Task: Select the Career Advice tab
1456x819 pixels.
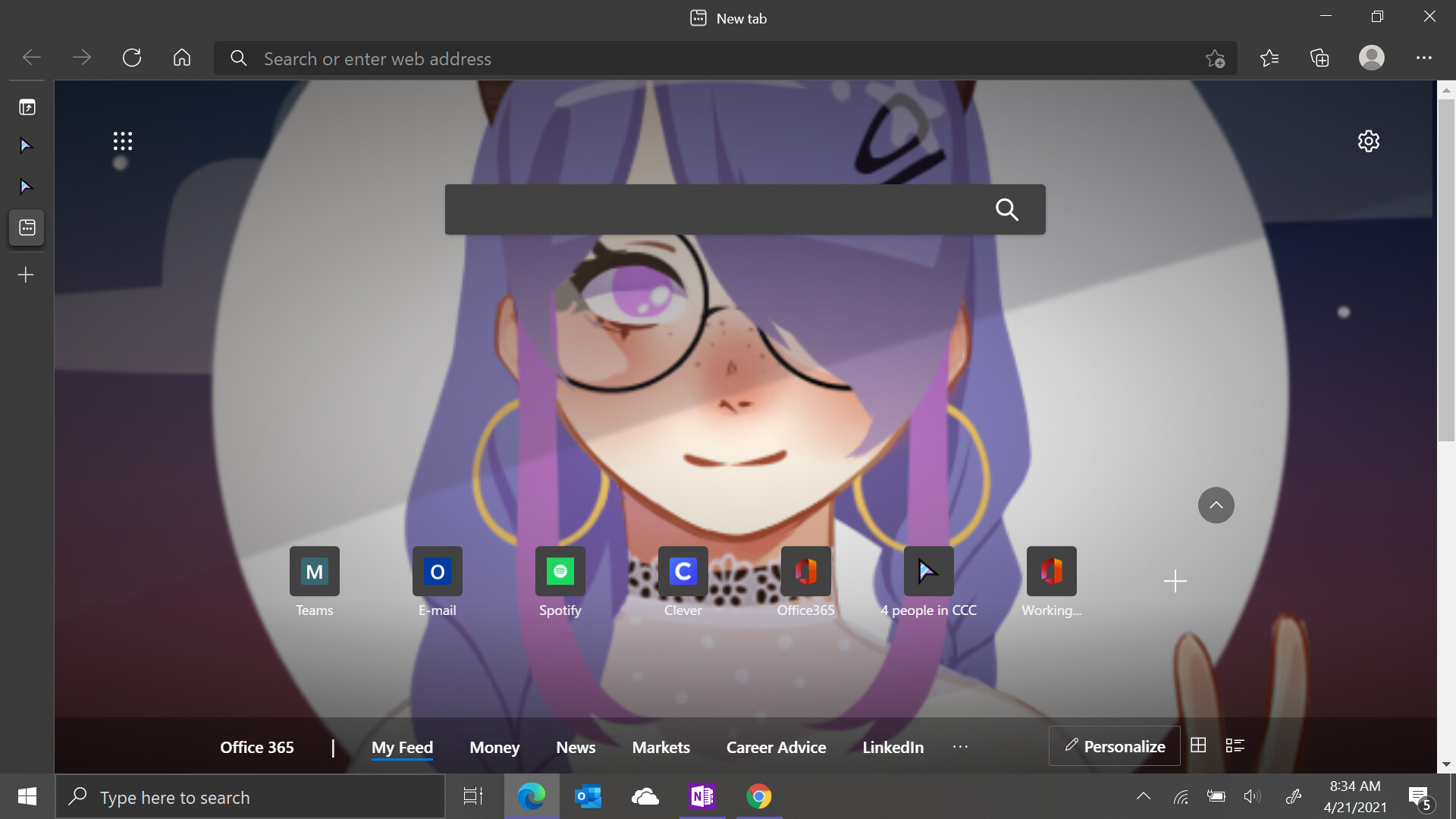Action: coord(776,748)
